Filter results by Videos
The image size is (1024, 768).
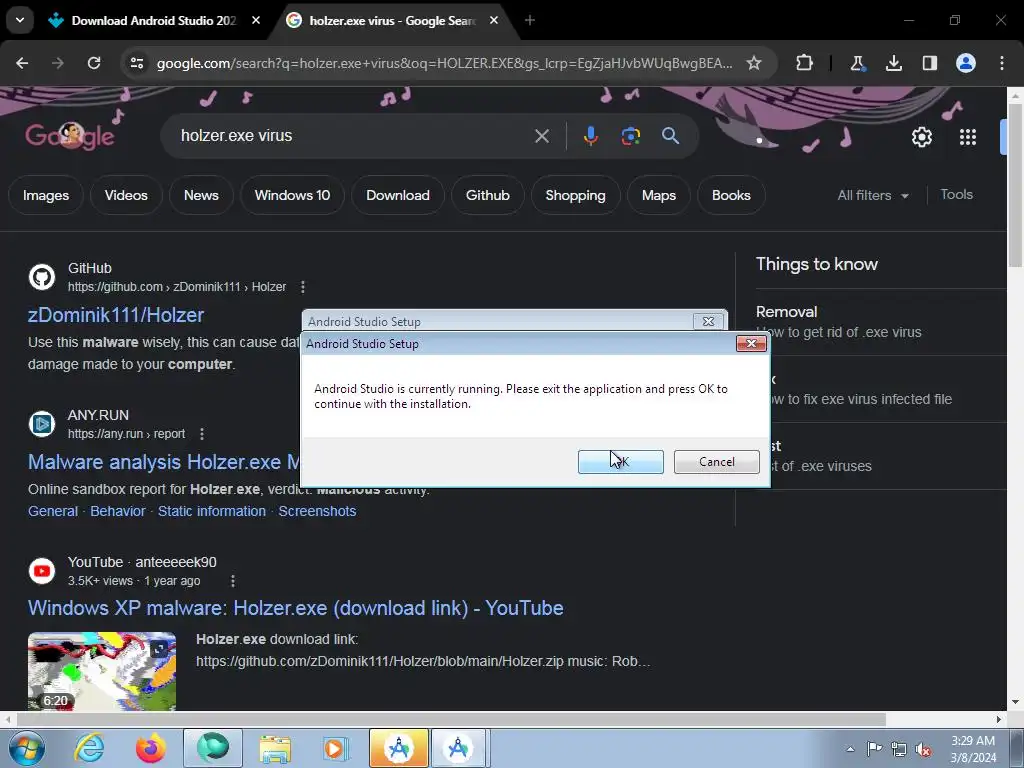pos(126,195)
